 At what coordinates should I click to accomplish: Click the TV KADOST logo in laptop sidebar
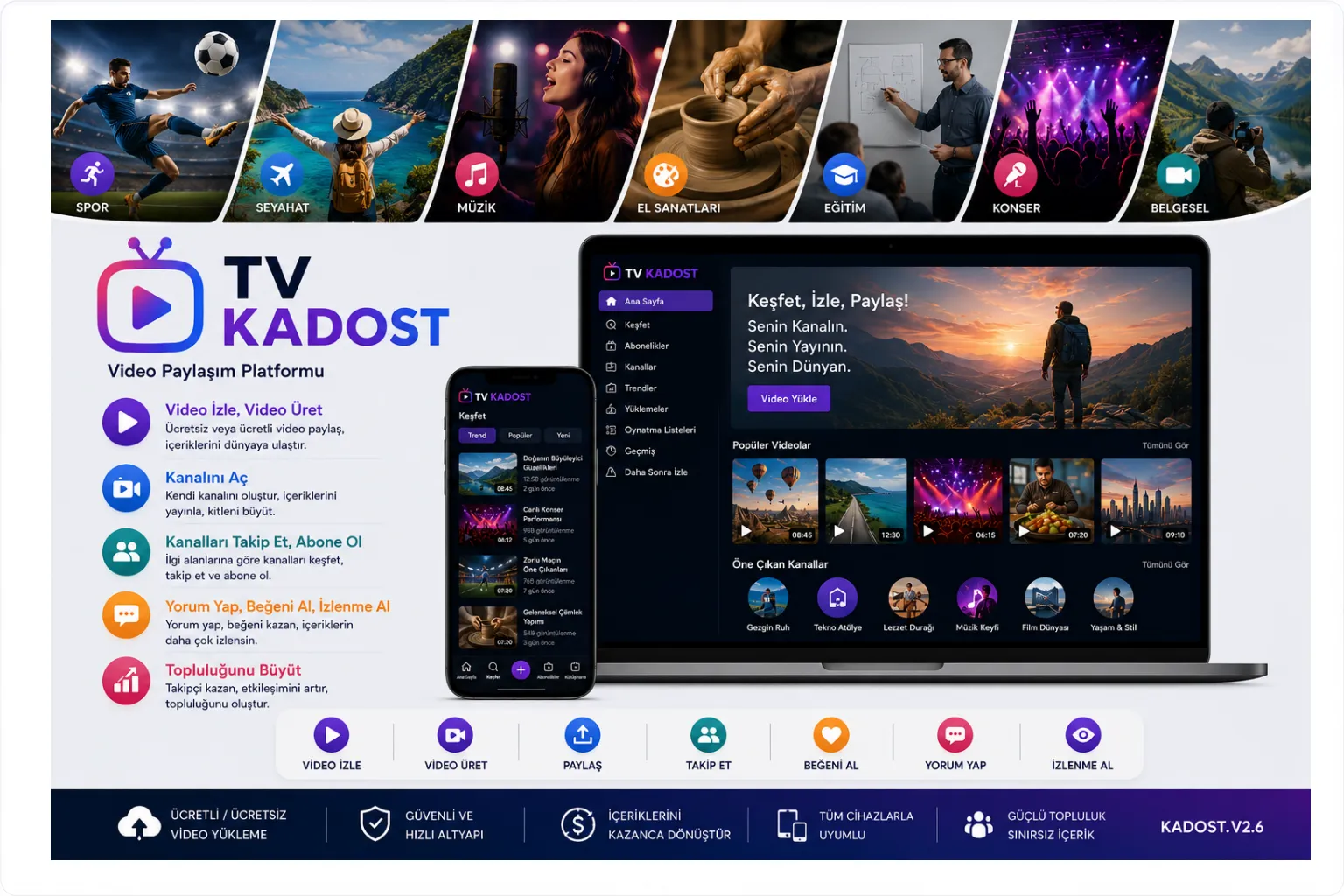coord(651,272)
